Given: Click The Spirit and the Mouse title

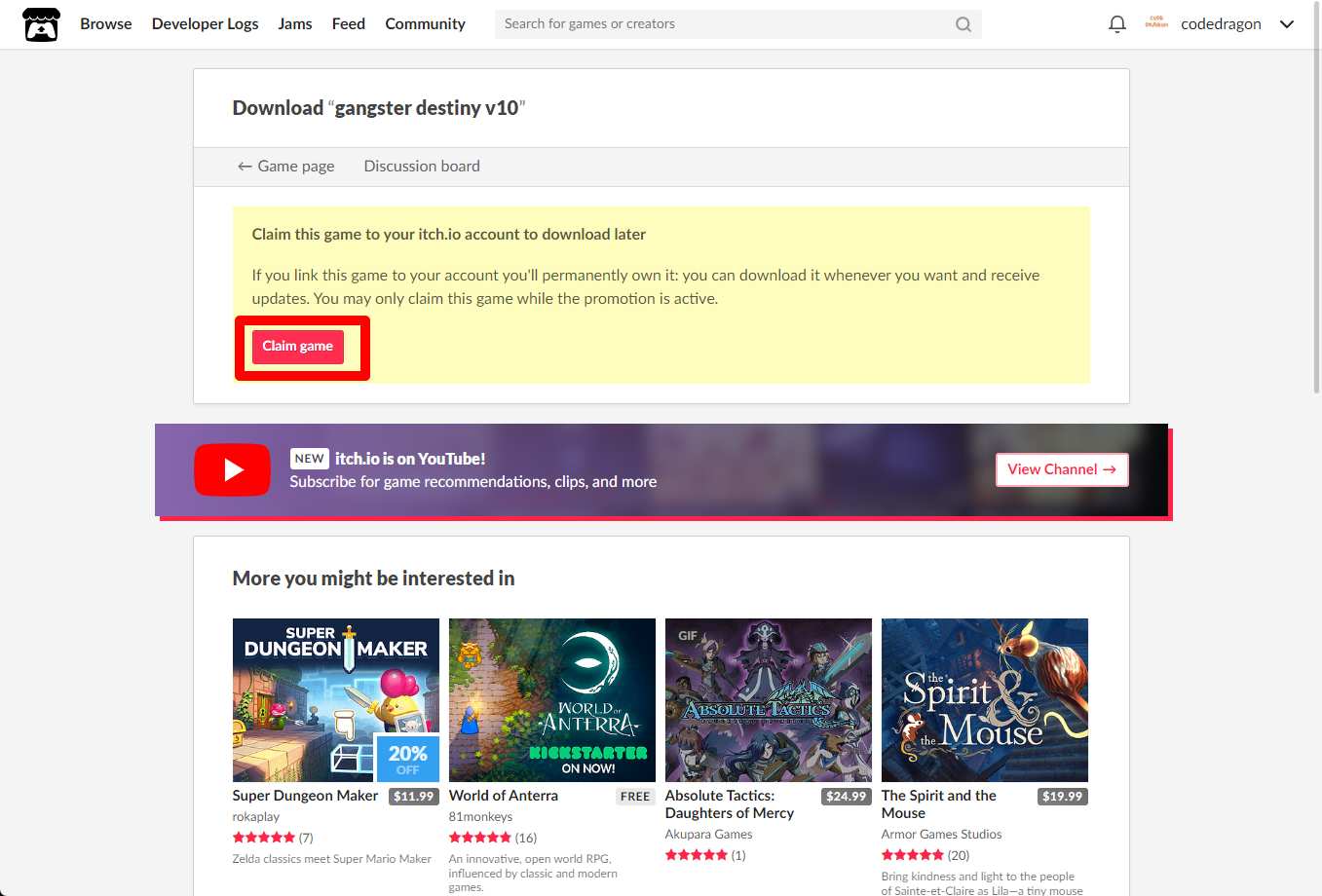Looking at the screenshot, I should click(939, 804).
